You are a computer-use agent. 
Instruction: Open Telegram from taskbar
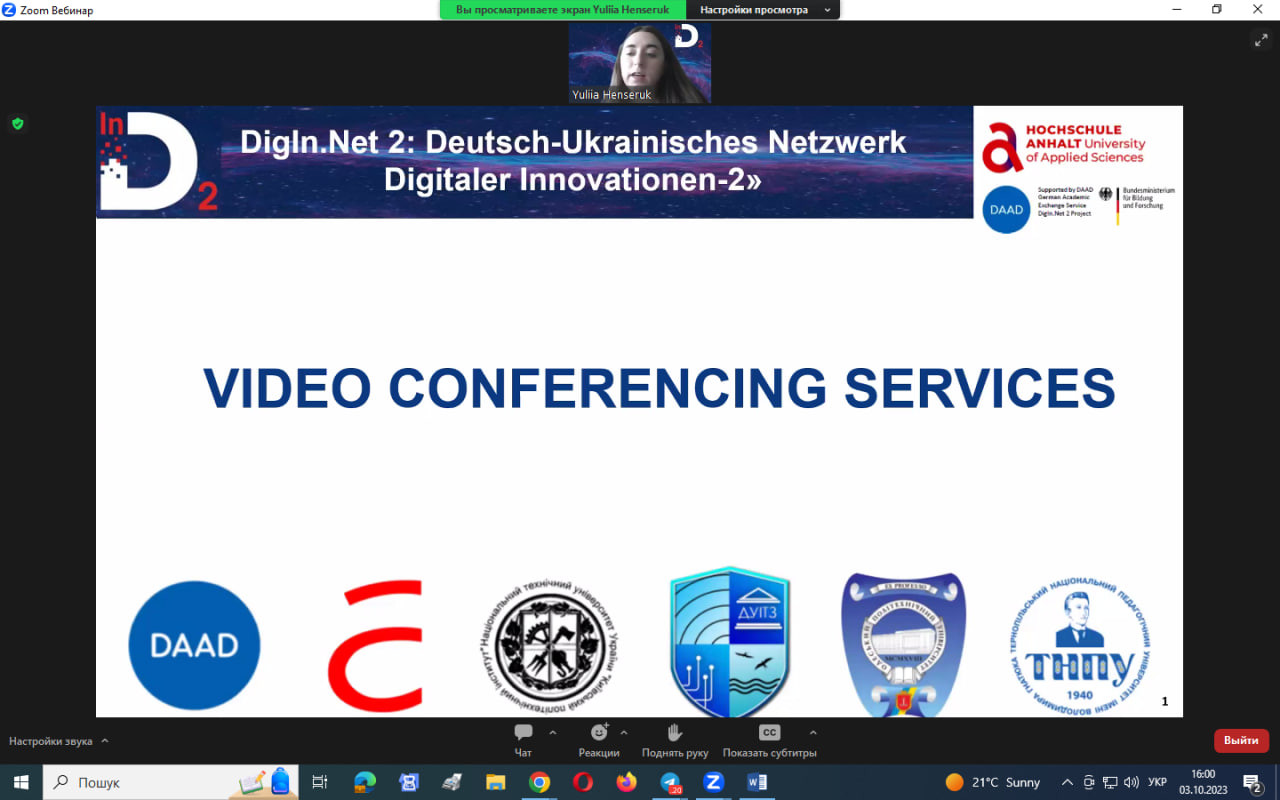point(670,782)
